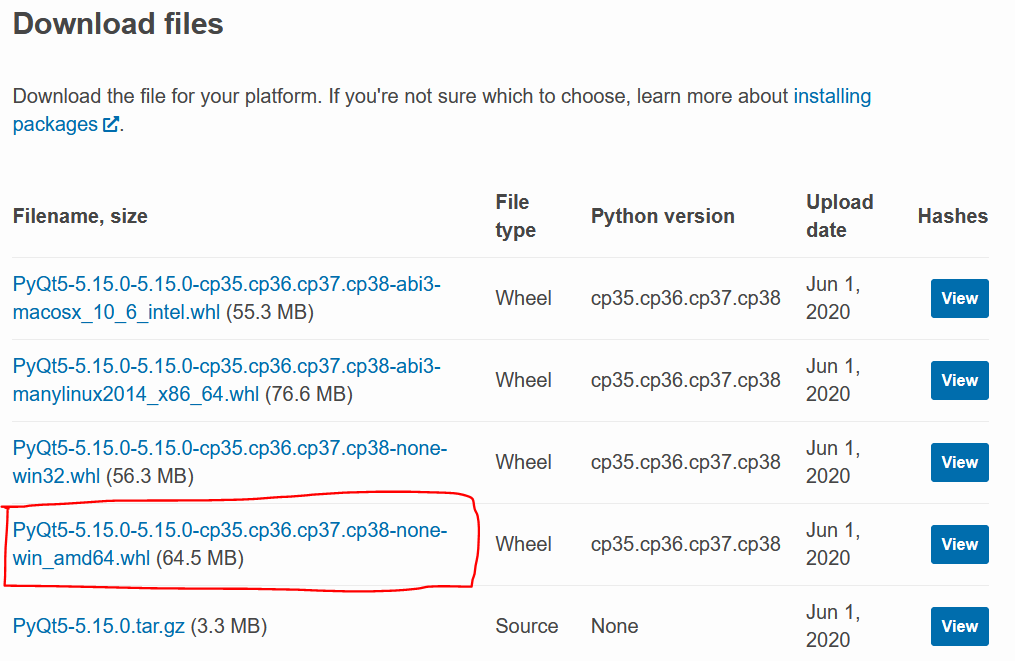Viewport: 1015px width, 661px height.
Task: Click the Hashes column header
Action: pos(952,215)
